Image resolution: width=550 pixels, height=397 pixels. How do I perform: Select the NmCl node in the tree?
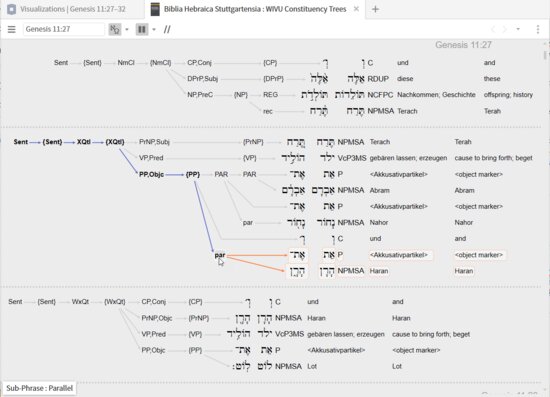pyautogui.click(x=126, y=63)
